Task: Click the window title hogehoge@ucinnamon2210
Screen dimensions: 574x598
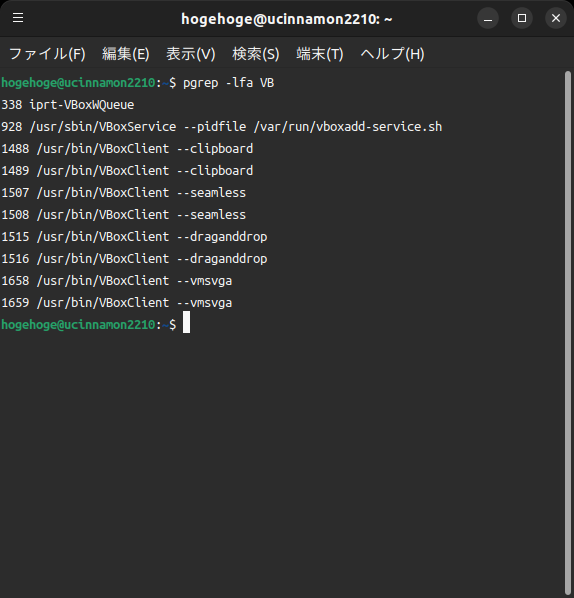Action: (286, 19)
